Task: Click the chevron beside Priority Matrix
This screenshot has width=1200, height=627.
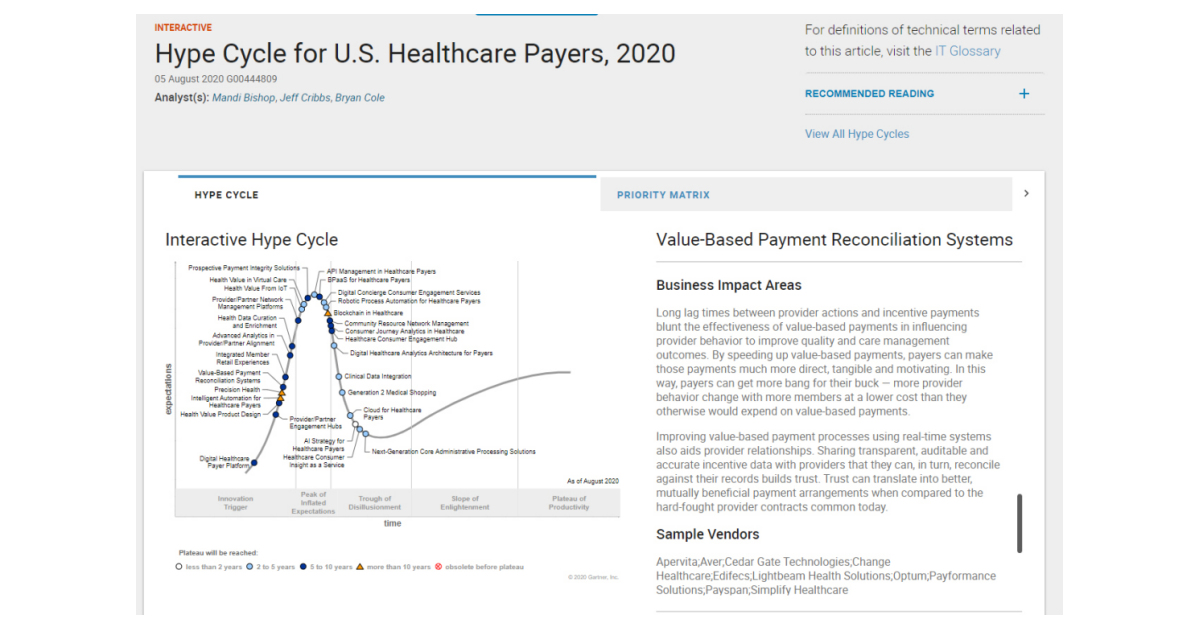Action: click(1026, 194)
